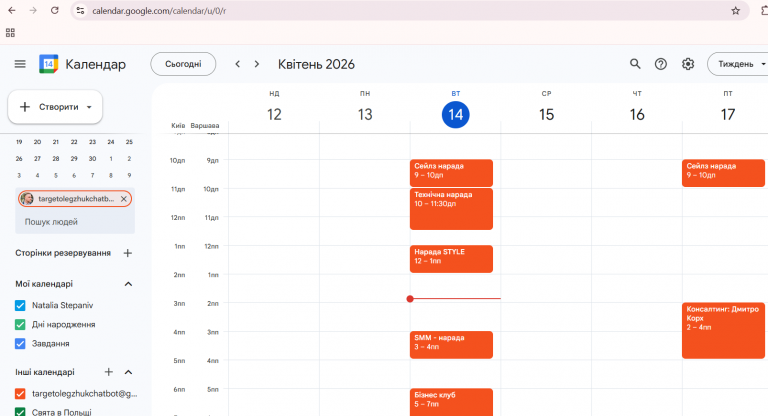Bookmark this page with star icon

(735, 11)
